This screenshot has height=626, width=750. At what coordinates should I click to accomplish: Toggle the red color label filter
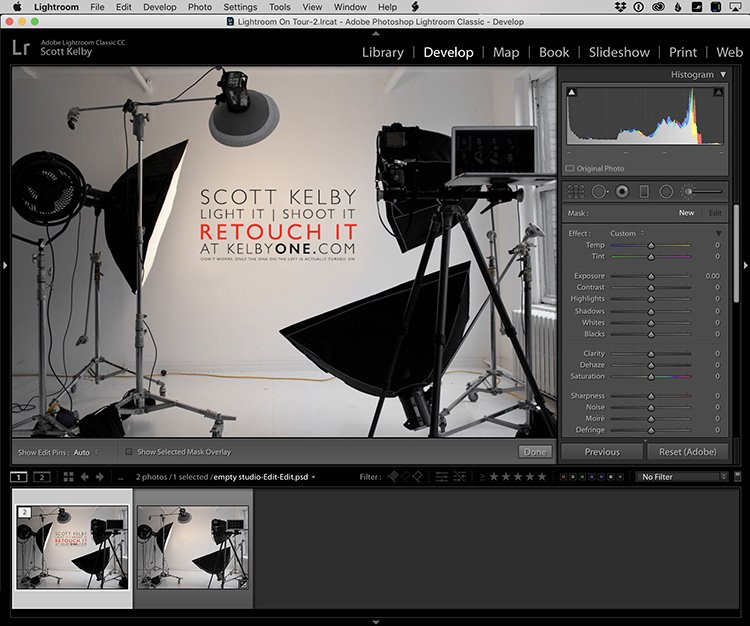pos(563,477)
